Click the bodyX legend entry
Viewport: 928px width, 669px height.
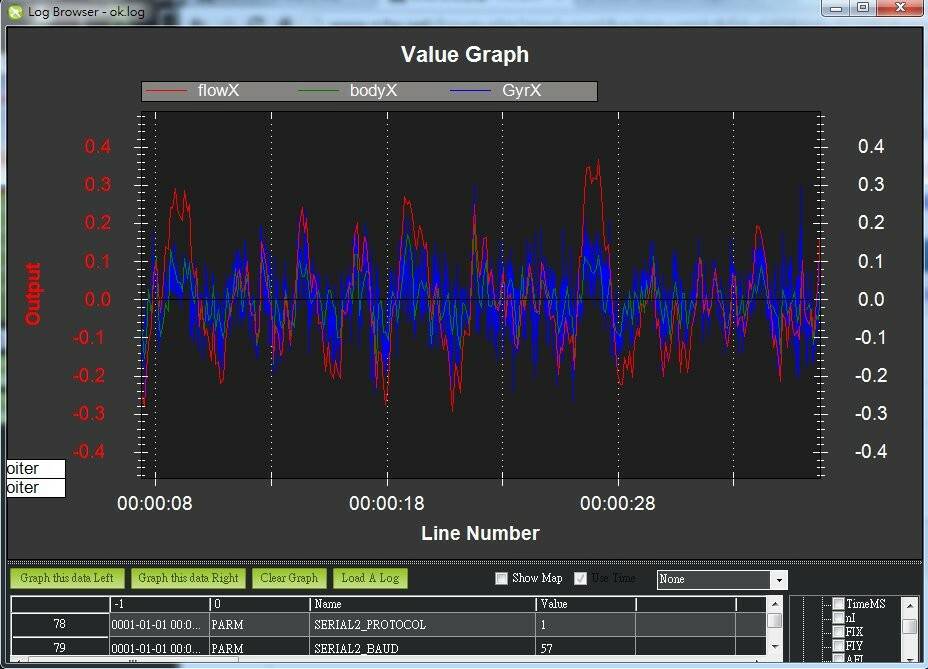click(348, 91)
